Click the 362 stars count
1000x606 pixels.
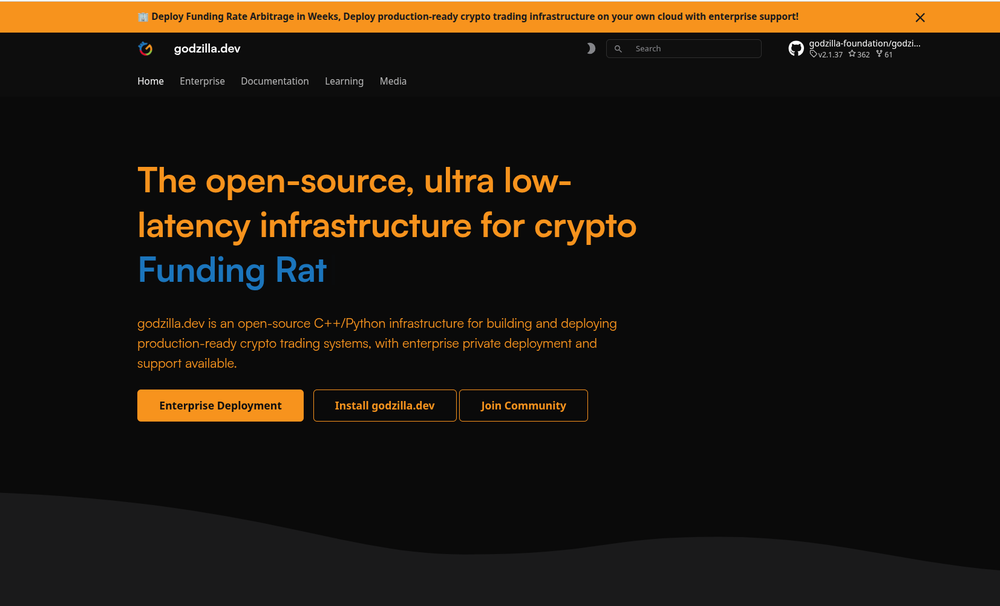coord(859,54)
